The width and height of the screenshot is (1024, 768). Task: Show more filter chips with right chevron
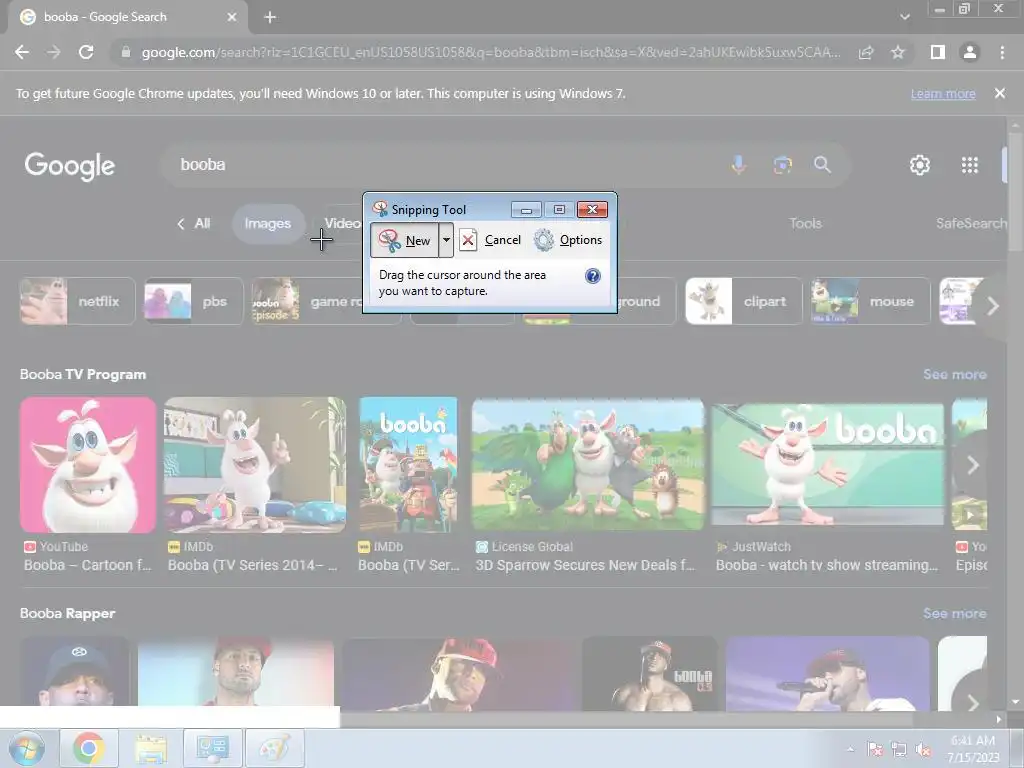click(993, 305)
